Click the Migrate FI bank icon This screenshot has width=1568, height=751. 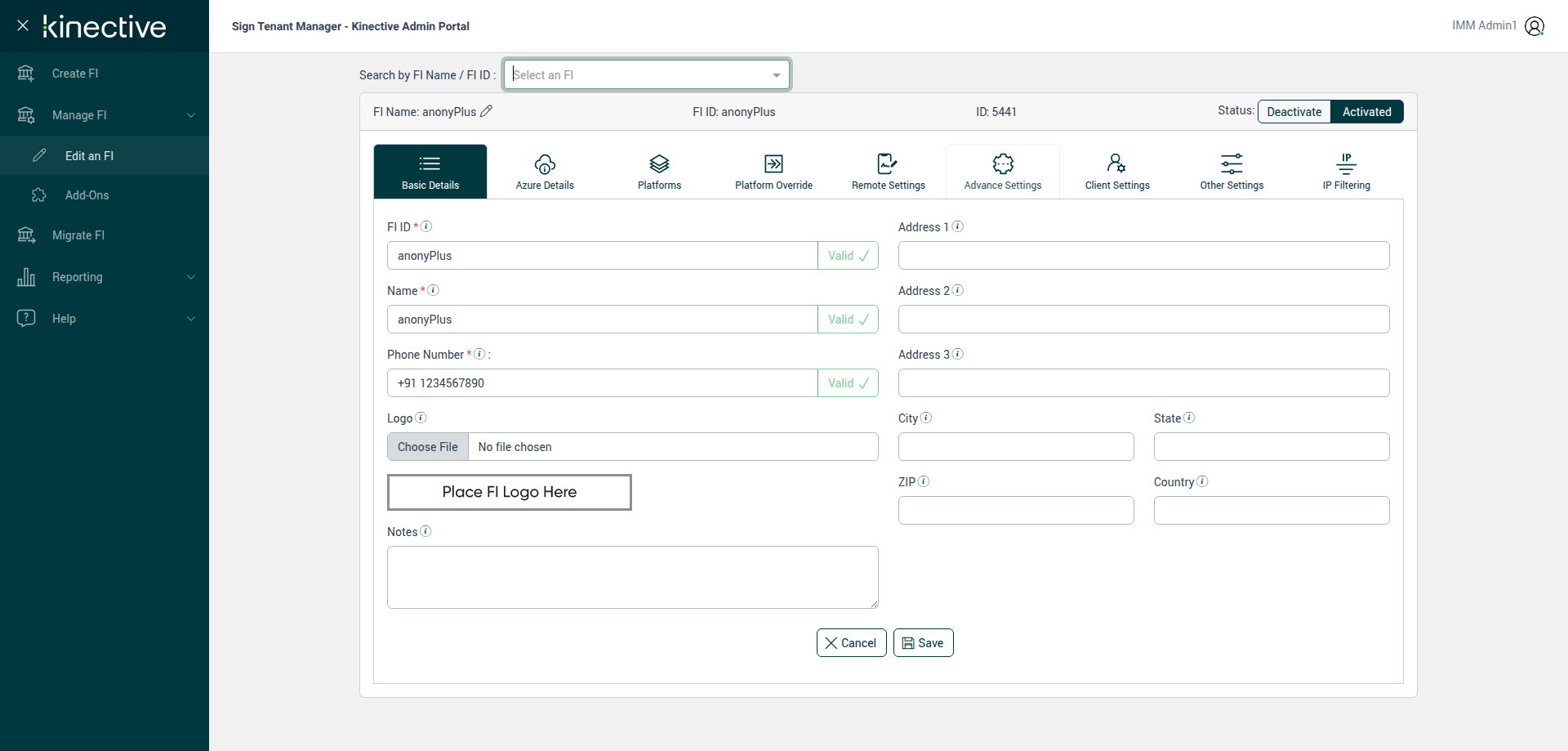click(26, 235)
